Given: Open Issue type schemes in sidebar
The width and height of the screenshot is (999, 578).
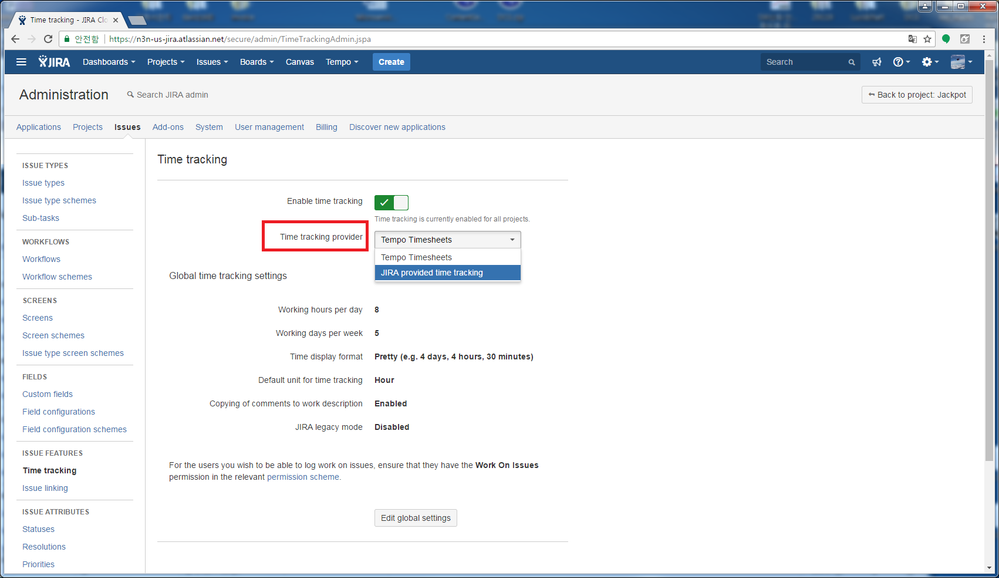Looking at the screenshot, I should coord(59,200).
